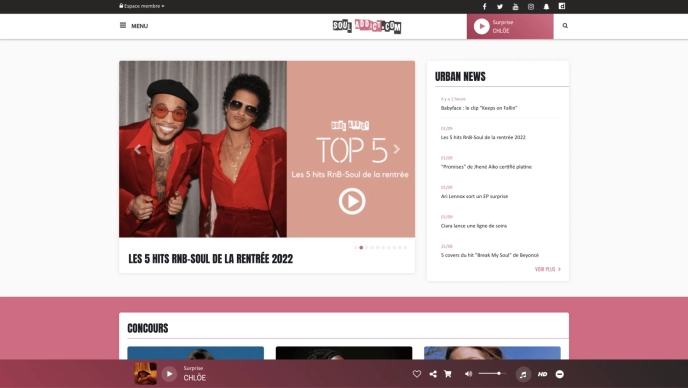688x388 pixels.
Task: Play Surprise by Chlöe in header player
Action: pyautogui.click(x=481, y=26)
